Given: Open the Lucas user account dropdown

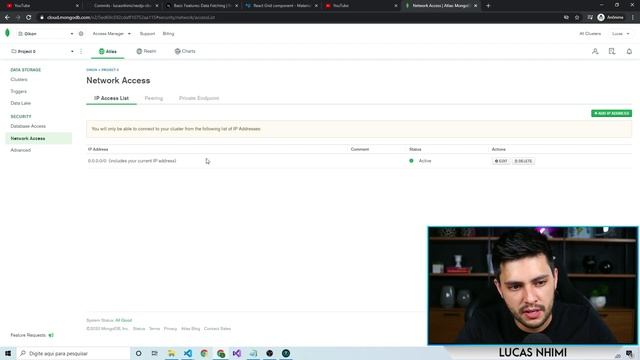Looking at the screenshot, I should (620, 33).
